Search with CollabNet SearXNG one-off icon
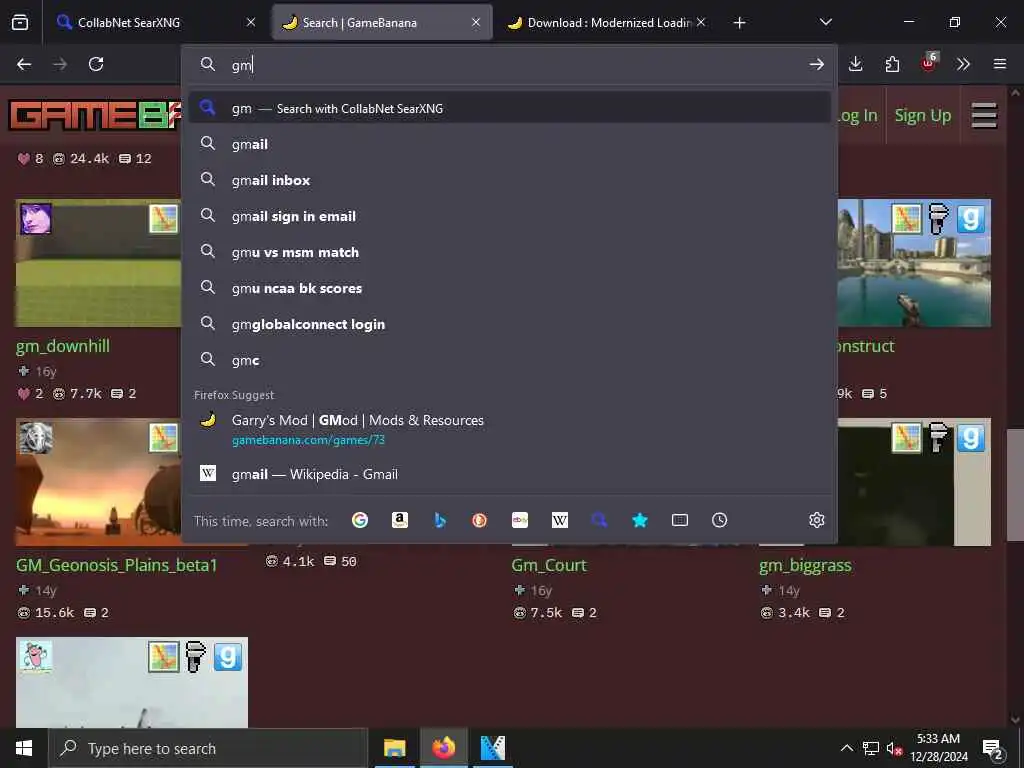Image resolution: width=1024 pixels, height=768 pixels. [x=600, y=520]
